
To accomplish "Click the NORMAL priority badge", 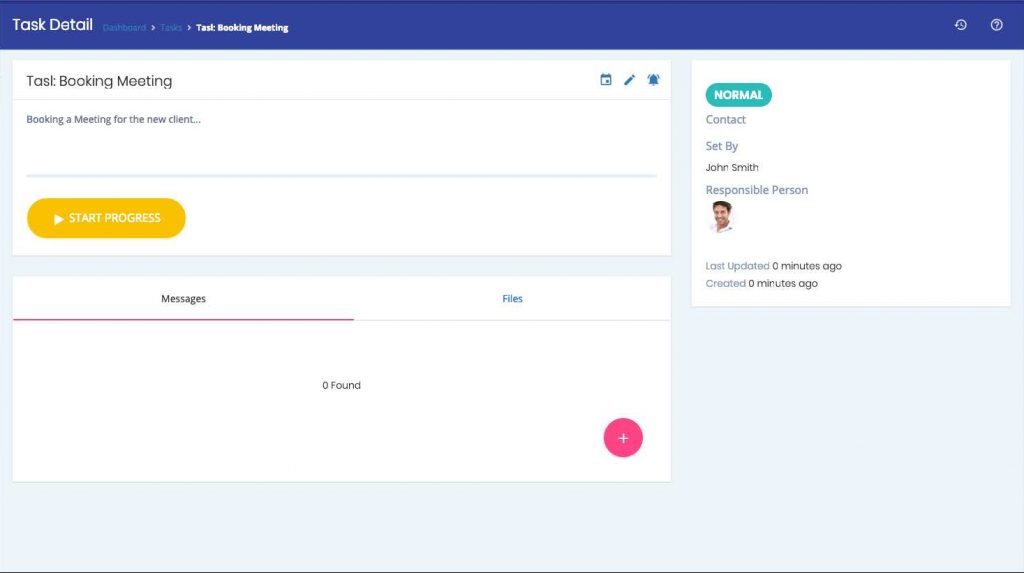I will coord(738,95).
